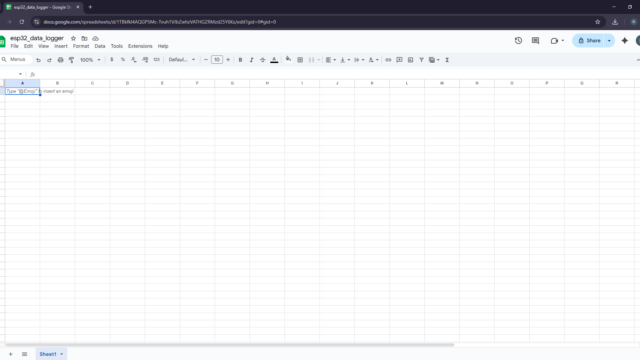Screen dimensions: 640x360
Task: Insert link icon in toolbar
Action: pos(388,60)
